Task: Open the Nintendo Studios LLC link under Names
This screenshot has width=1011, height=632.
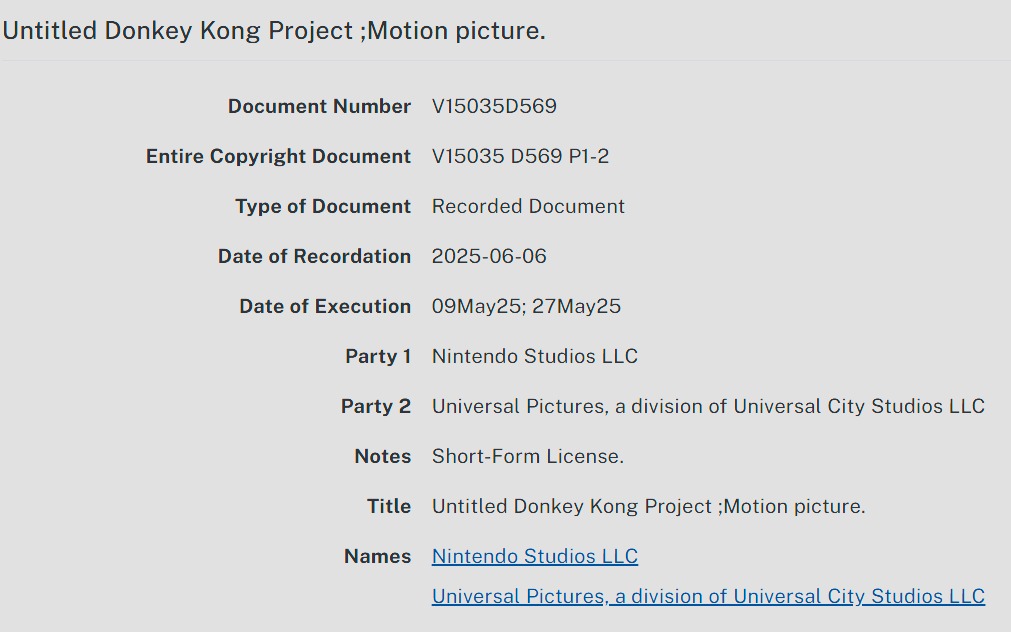Action: pyautogui.click(x=534, y=556)
